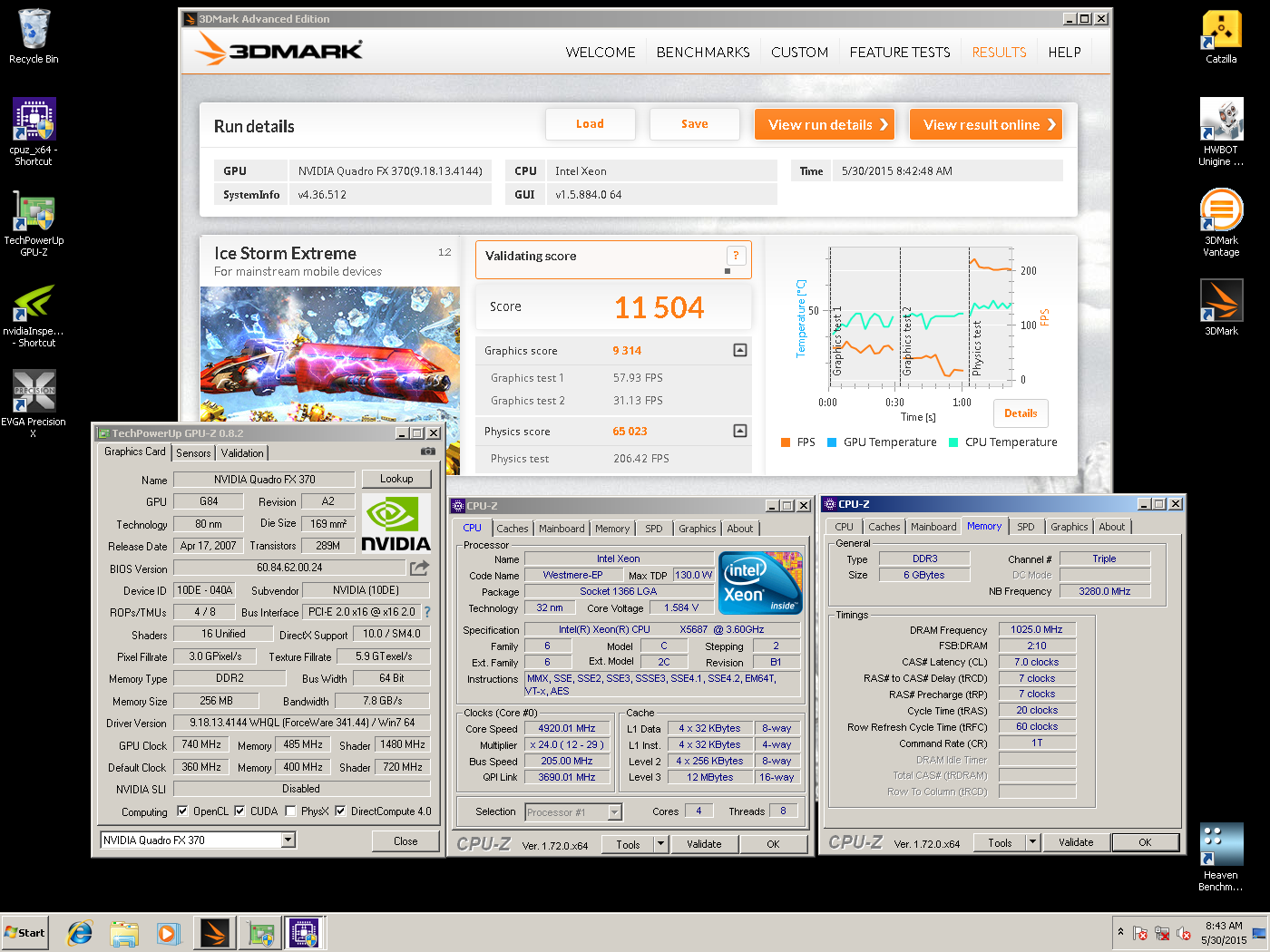Image resolution: width=1270 pixels, height=952 pixels.
Task: Open Caches tab in left CPU-Z window
Action: click(513, 529)
